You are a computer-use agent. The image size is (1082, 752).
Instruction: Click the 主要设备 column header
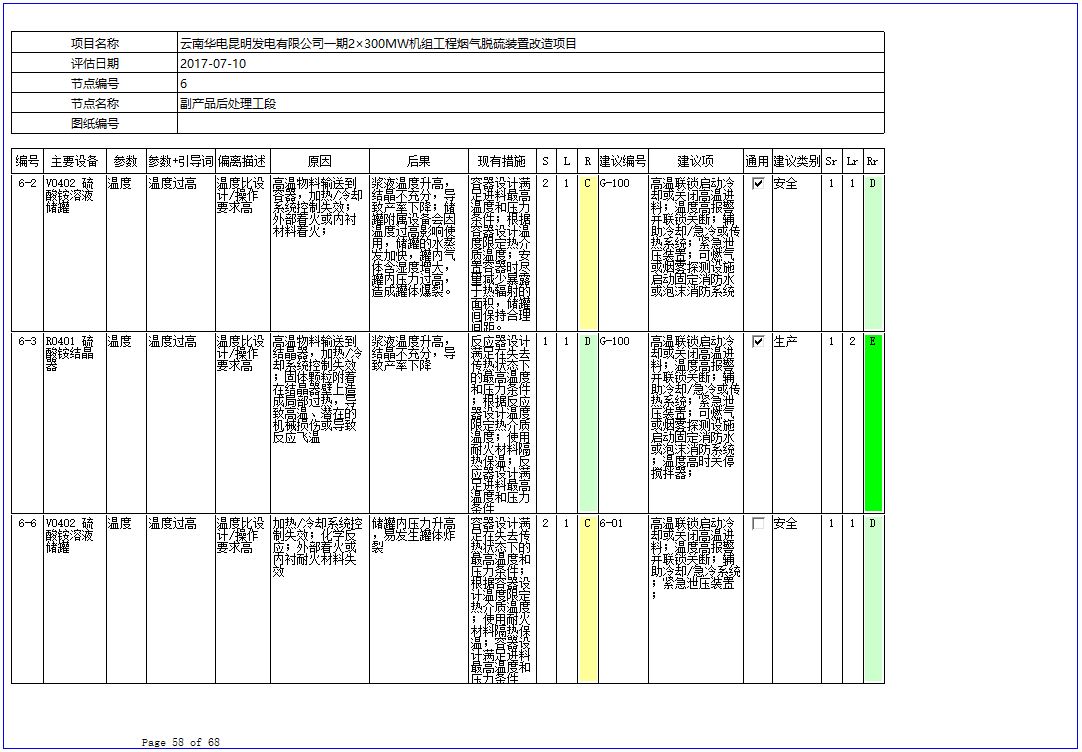coord(75,161)
